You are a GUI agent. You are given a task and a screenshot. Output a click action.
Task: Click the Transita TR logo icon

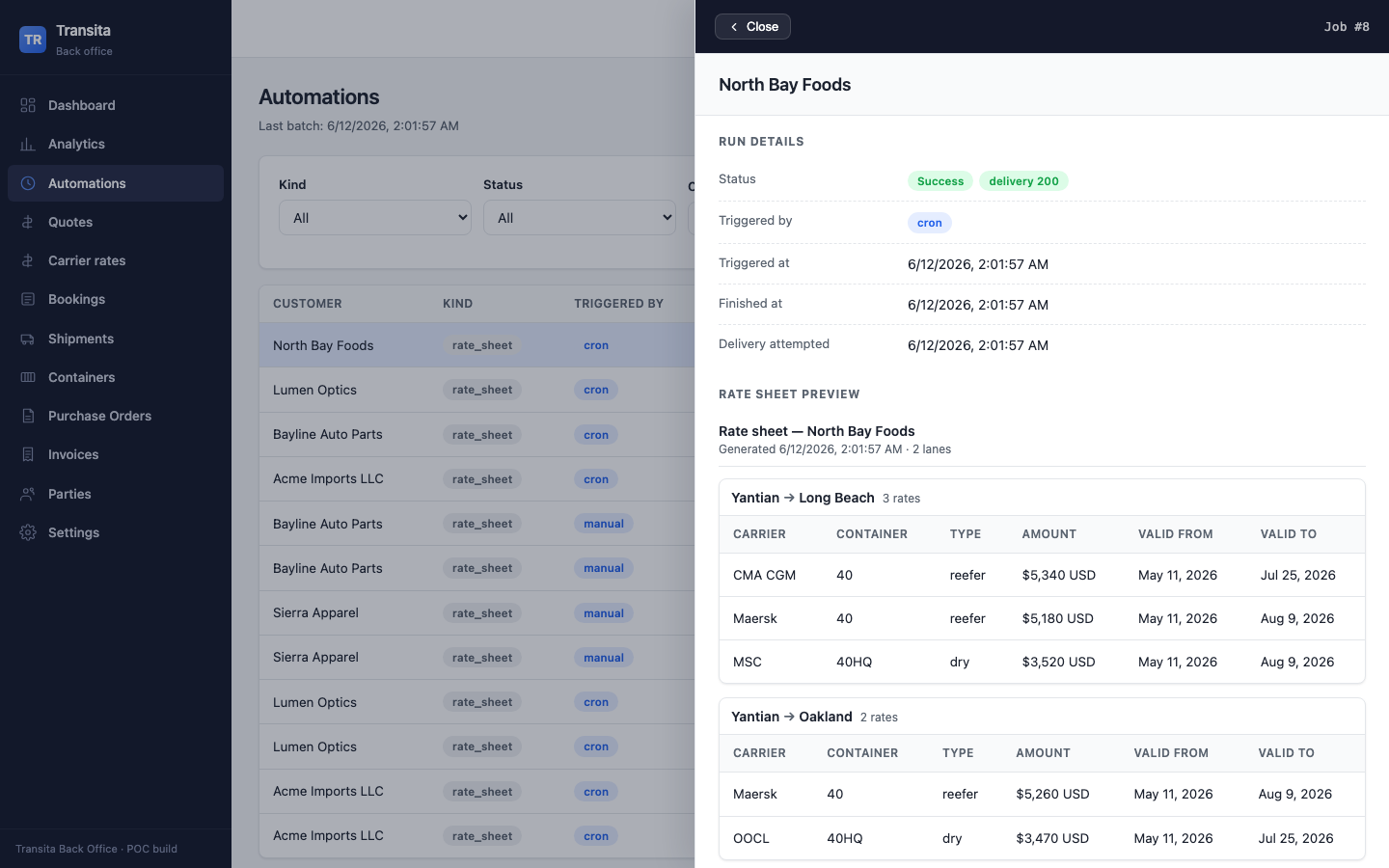pos(33,40)
